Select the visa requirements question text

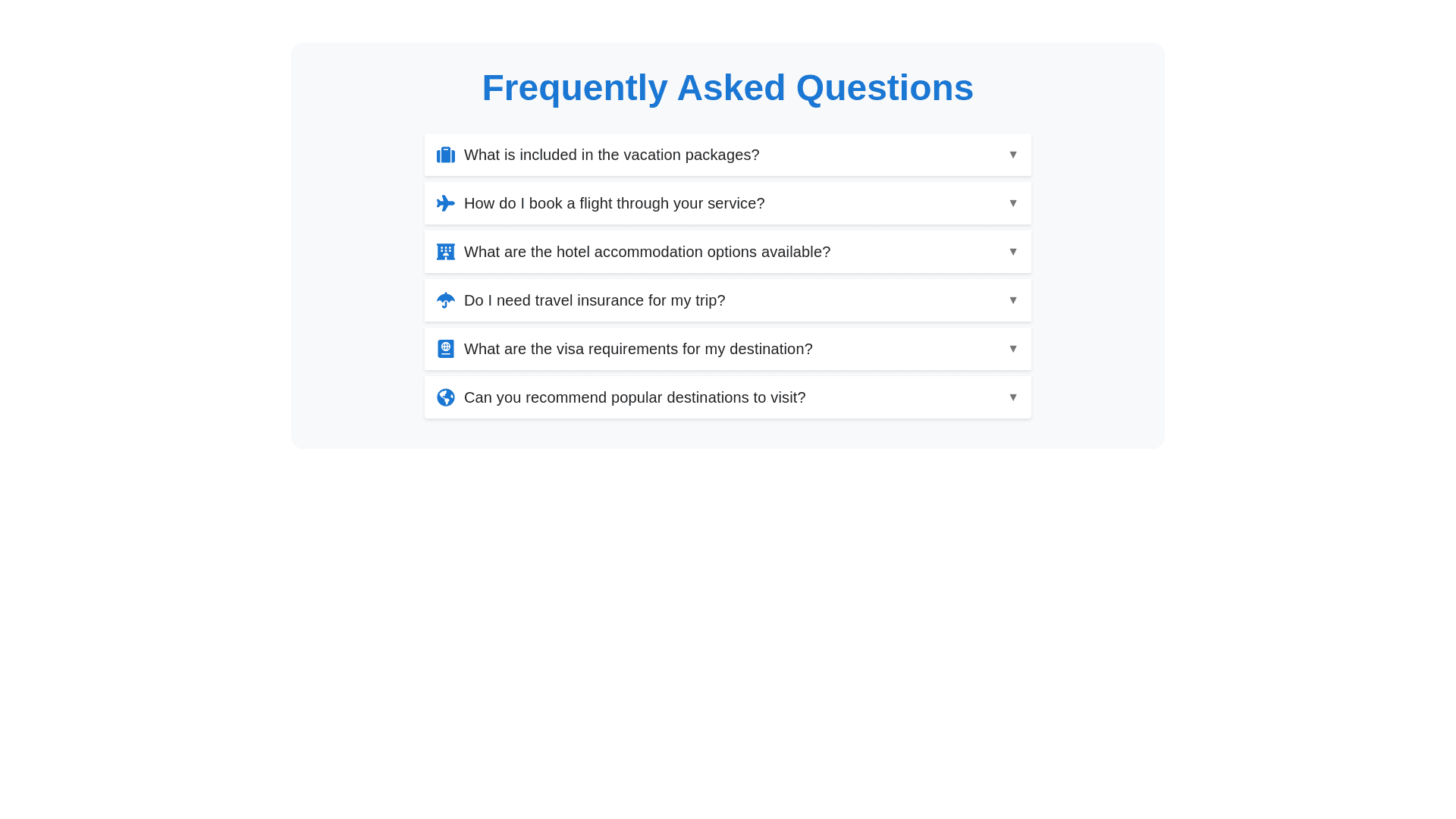pos(638,349)
